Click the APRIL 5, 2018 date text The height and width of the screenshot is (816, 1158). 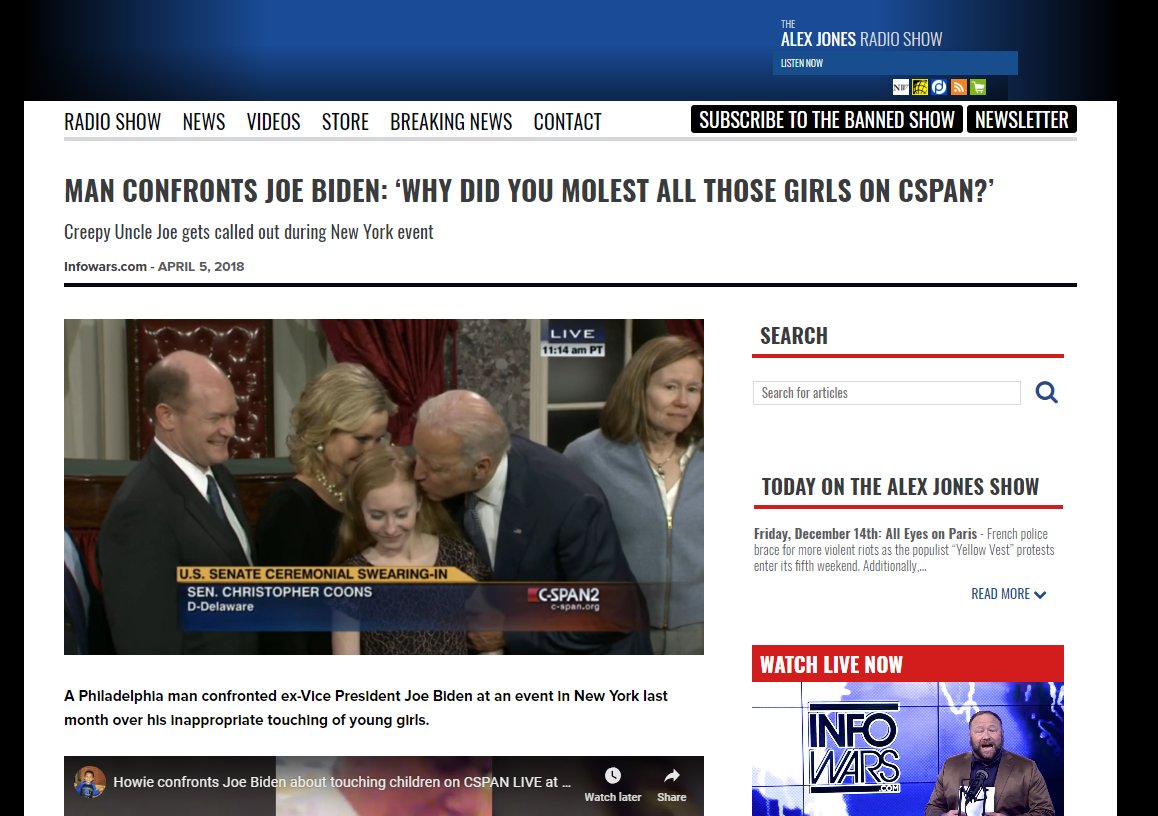pyautogui.click(x=201, y=267)
